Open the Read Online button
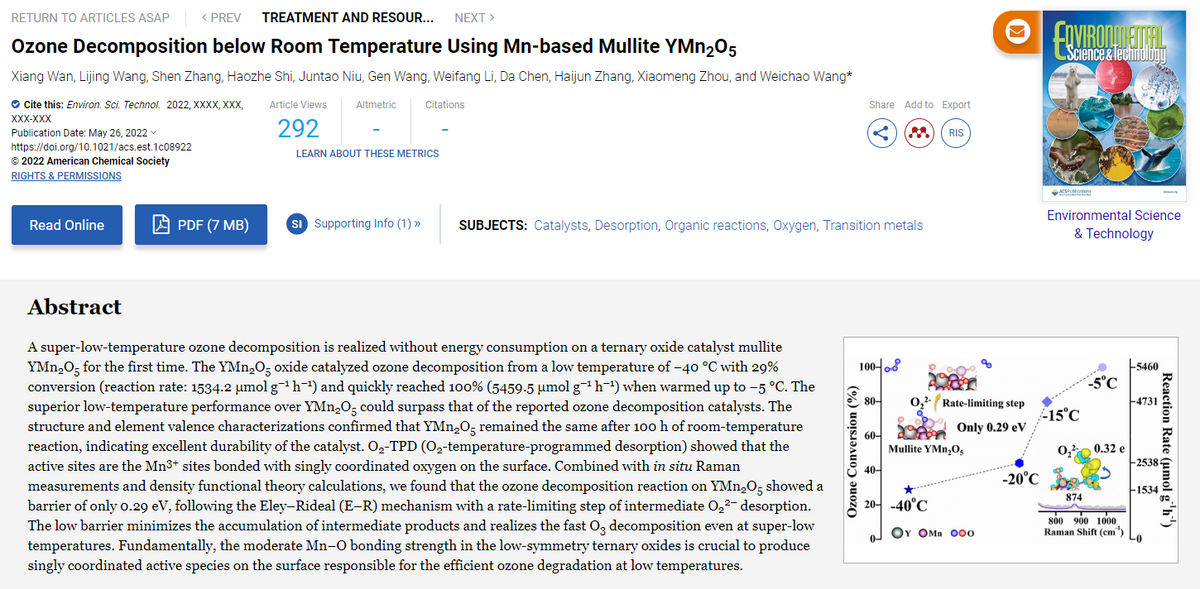Image resolution: width=1200 pixels, height=589 pixels. (67, 225)
